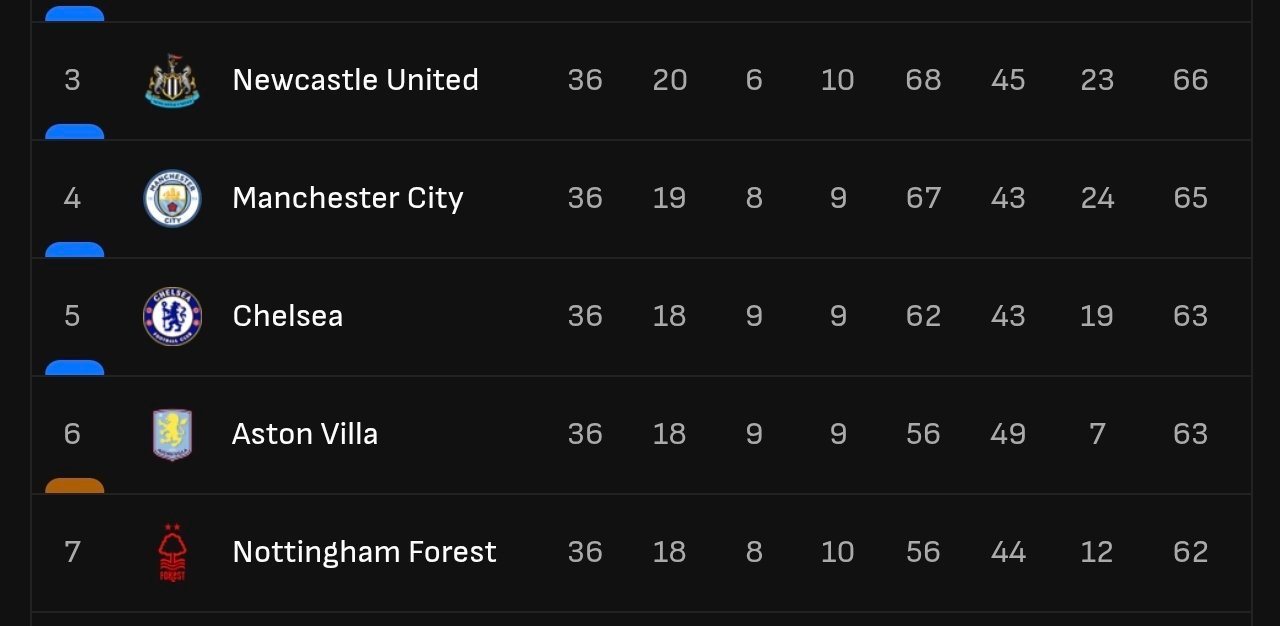Open the Manchester City team link
The width and height of the screenshot is (1280, 626).
[x=348, y=198]
